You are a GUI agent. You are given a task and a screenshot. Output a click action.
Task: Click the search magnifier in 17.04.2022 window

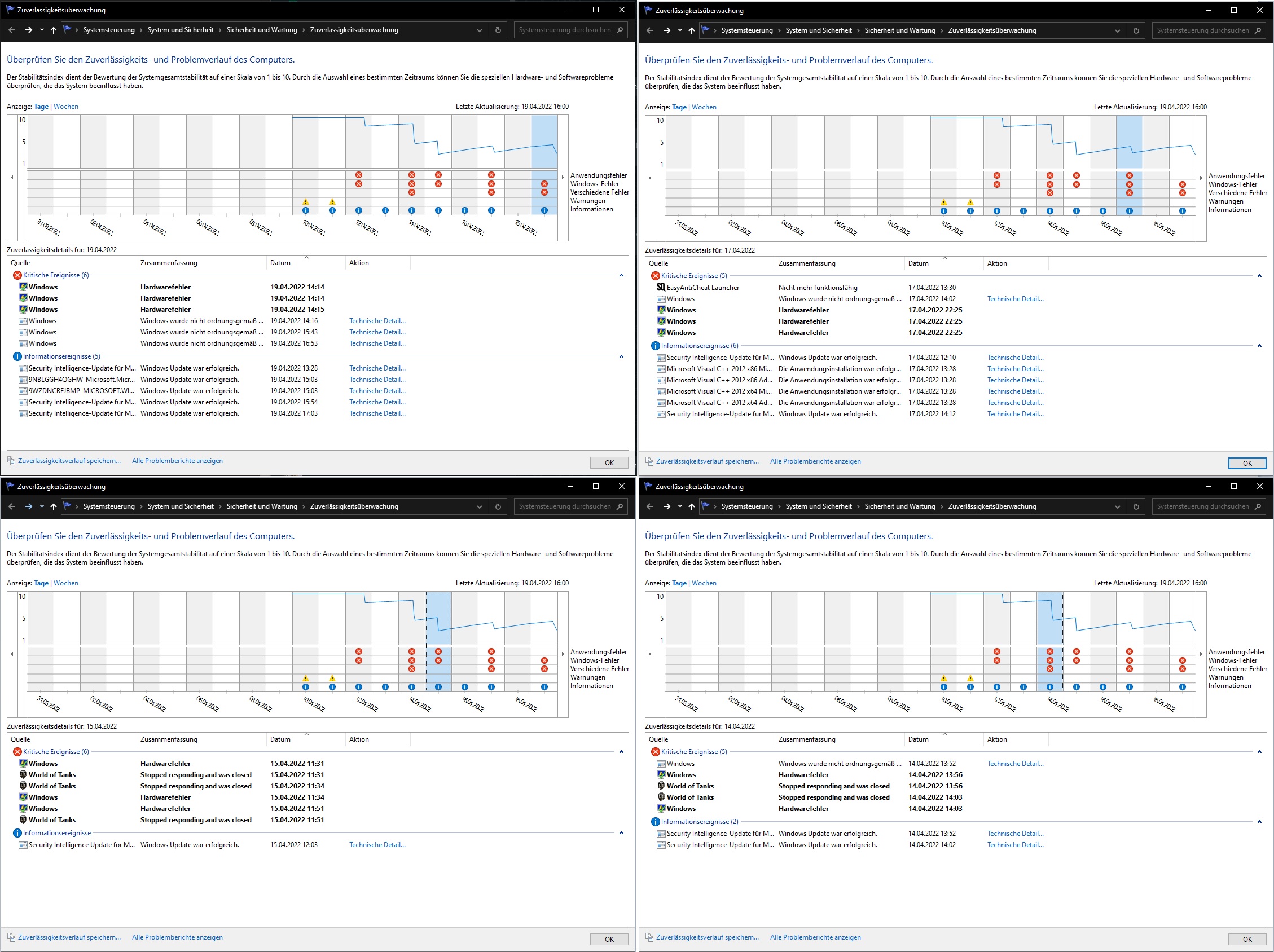tap(1258, 30)
